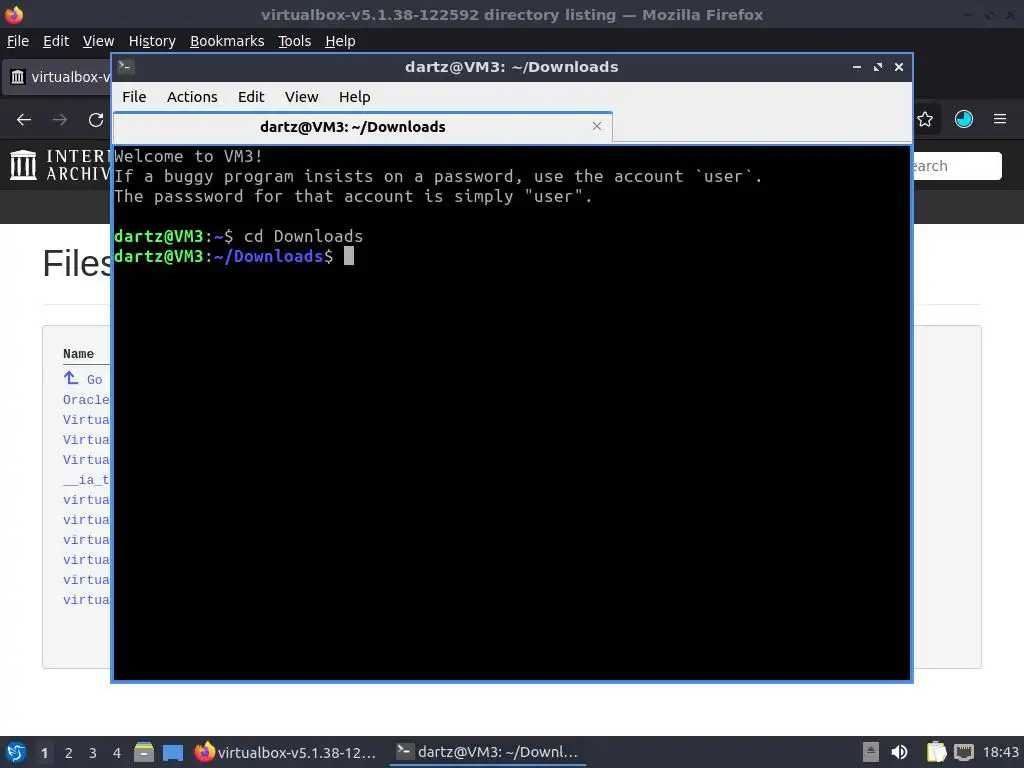Open the terminal Help menu
Screen dimensions: 1024x768
click(x=355, y=97)
